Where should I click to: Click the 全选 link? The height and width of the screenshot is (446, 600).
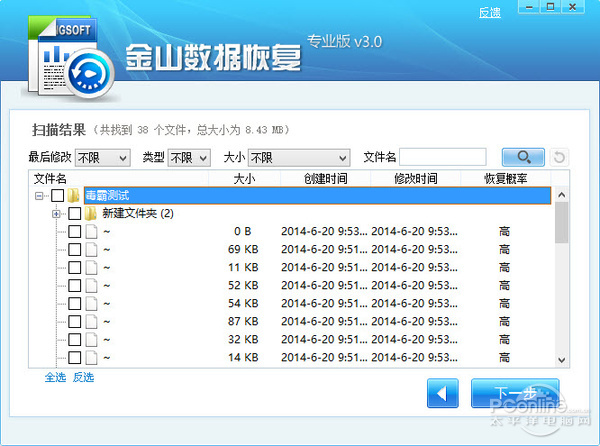[x=55, y=377]
